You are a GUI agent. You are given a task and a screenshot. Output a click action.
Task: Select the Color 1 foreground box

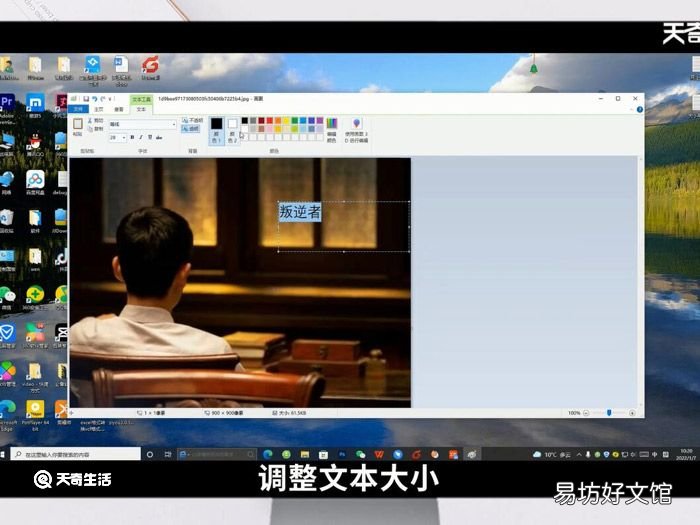coord(217,130)
